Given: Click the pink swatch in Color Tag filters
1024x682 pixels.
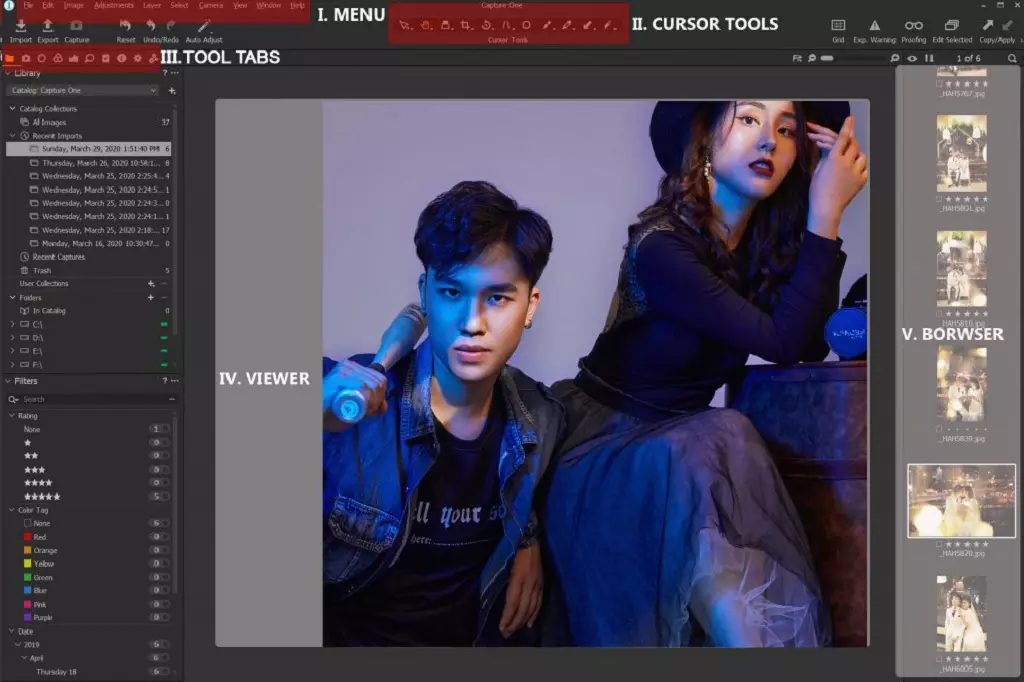Looking at the screenshot, I should coord(27,604).
